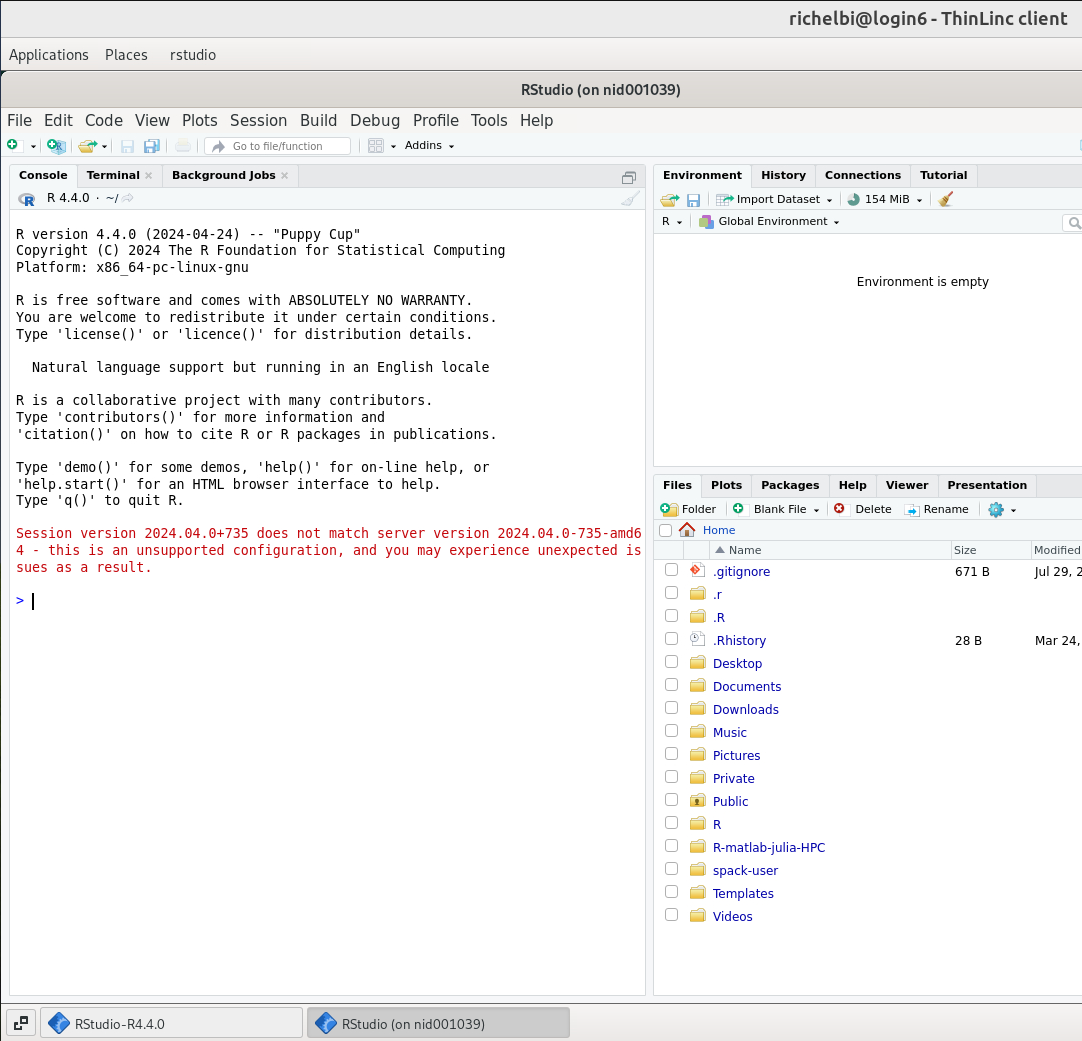Focus the Go to file/function search field
Viewport: 1082px width, 1041px height.
[x=277, y=145]
